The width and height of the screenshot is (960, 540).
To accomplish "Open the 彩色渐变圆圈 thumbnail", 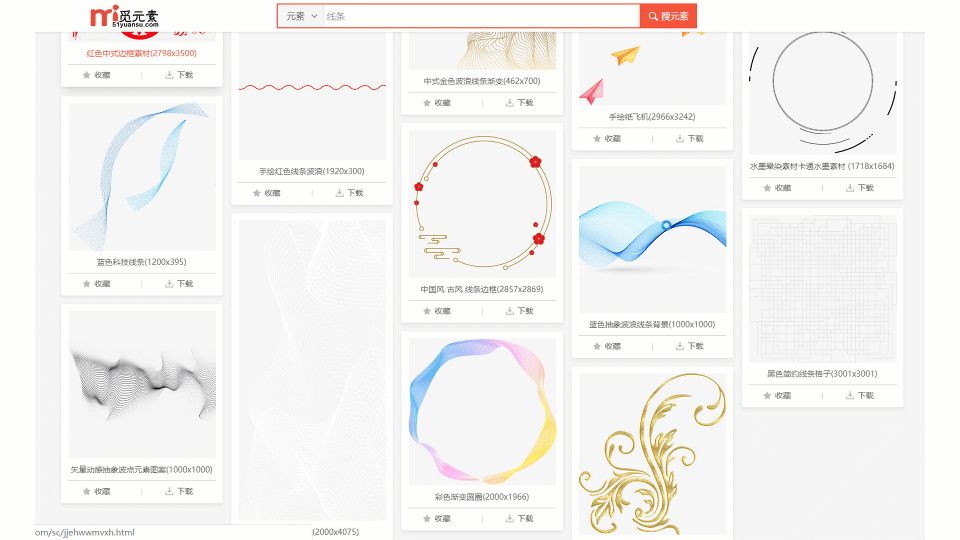I will [x=482, y=411].
